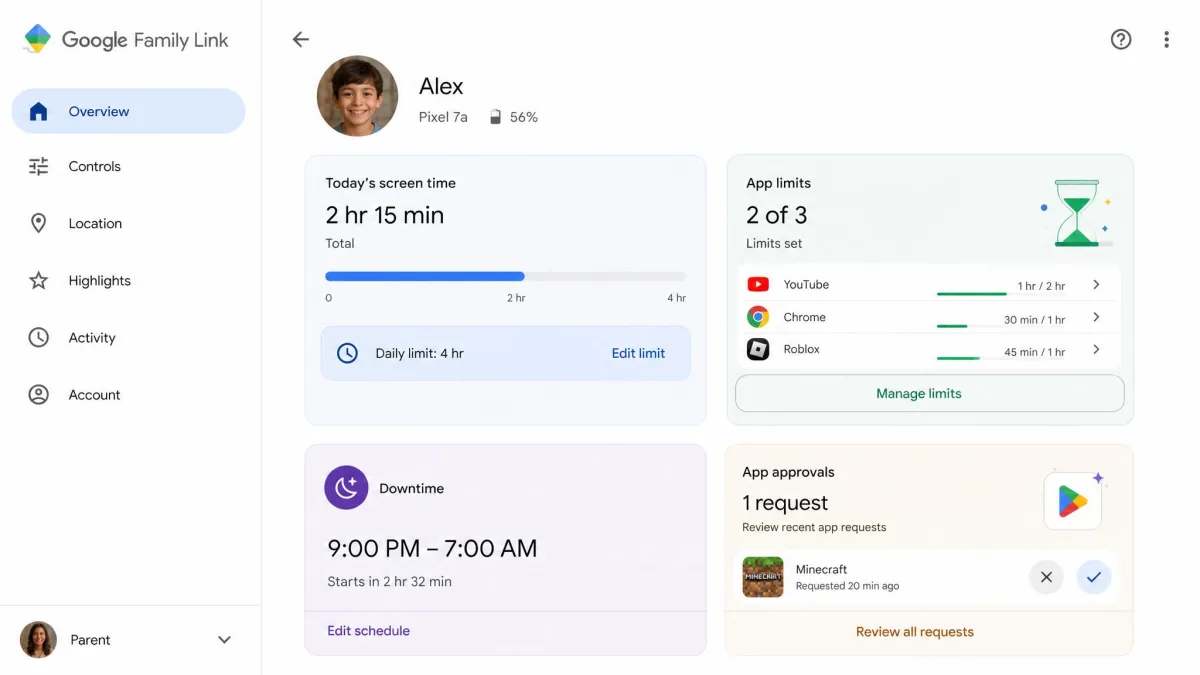Click the Minecraft app icon
The height and width of the screenshot is (675, 1200).
click(763, 577)
